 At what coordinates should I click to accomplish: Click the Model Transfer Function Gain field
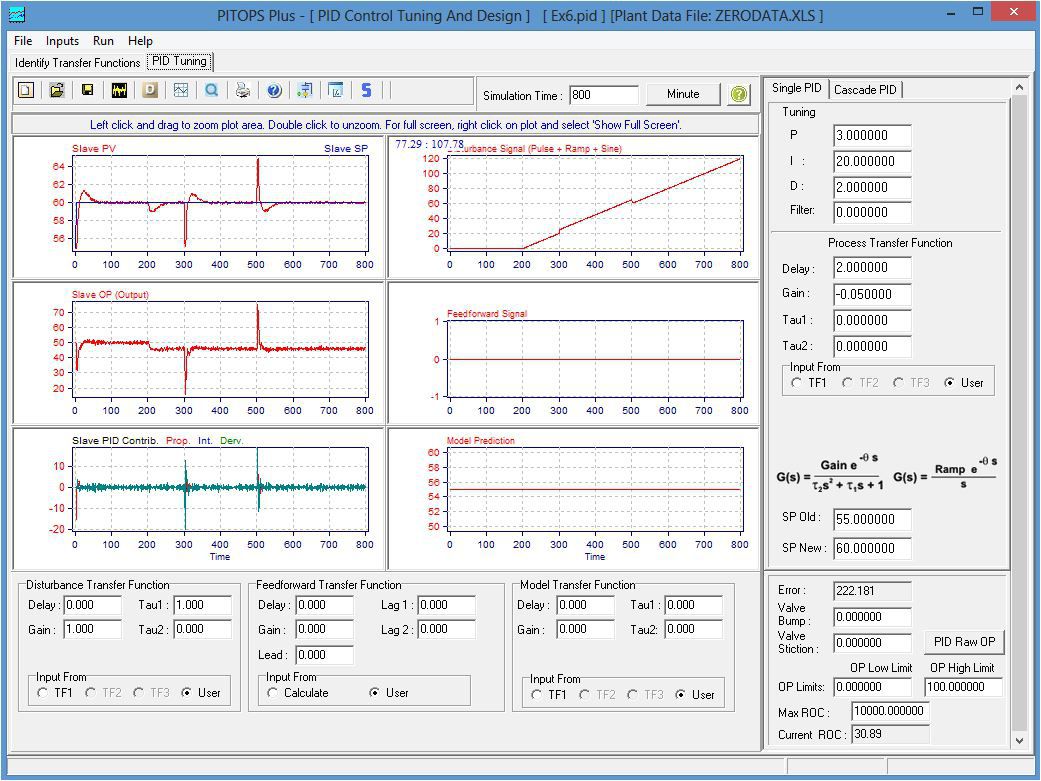coord(585,629)
